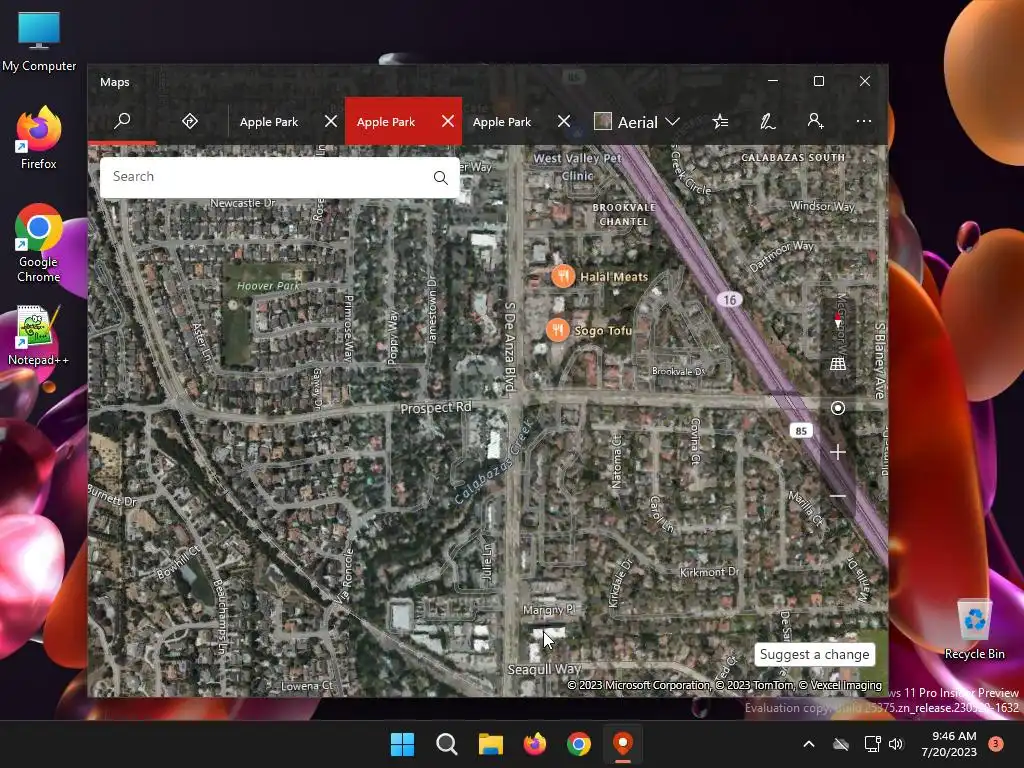
Task: Zoom in with the plus button
Action: coord(838,452)
